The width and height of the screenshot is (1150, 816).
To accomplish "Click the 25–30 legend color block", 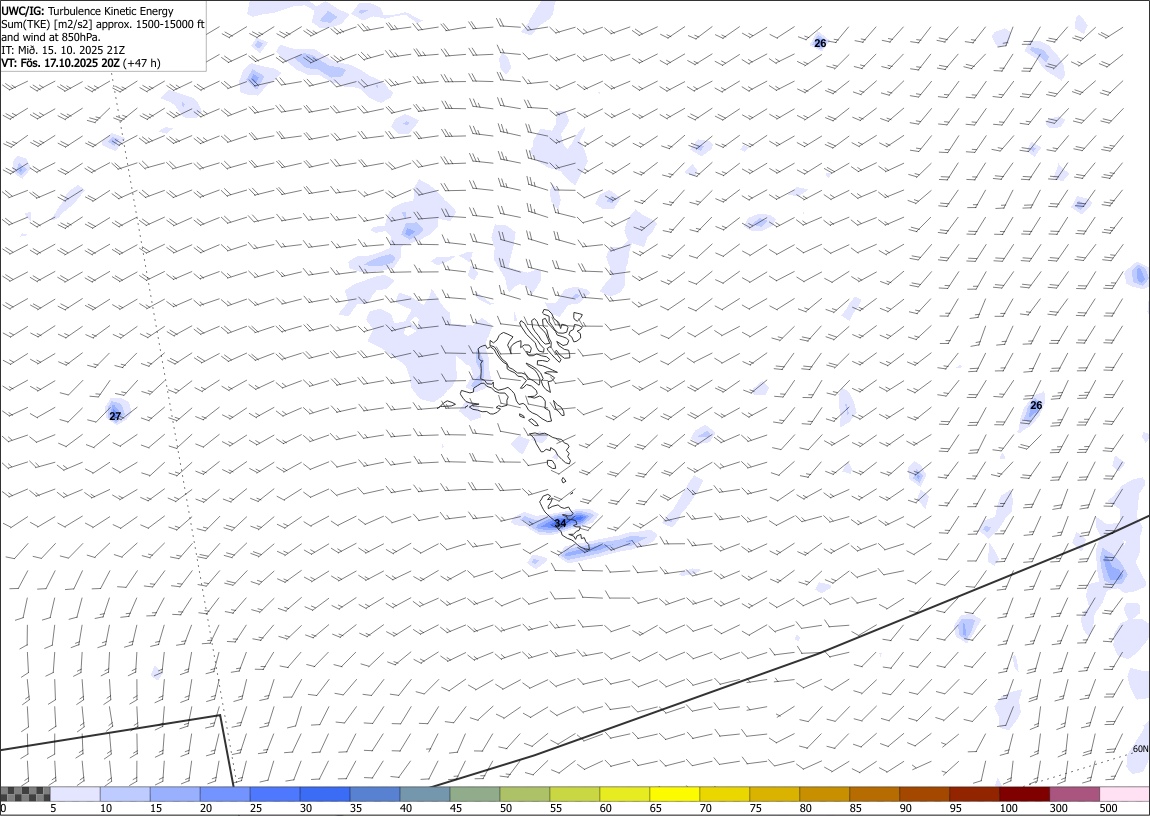I will (x=274, y=794).
